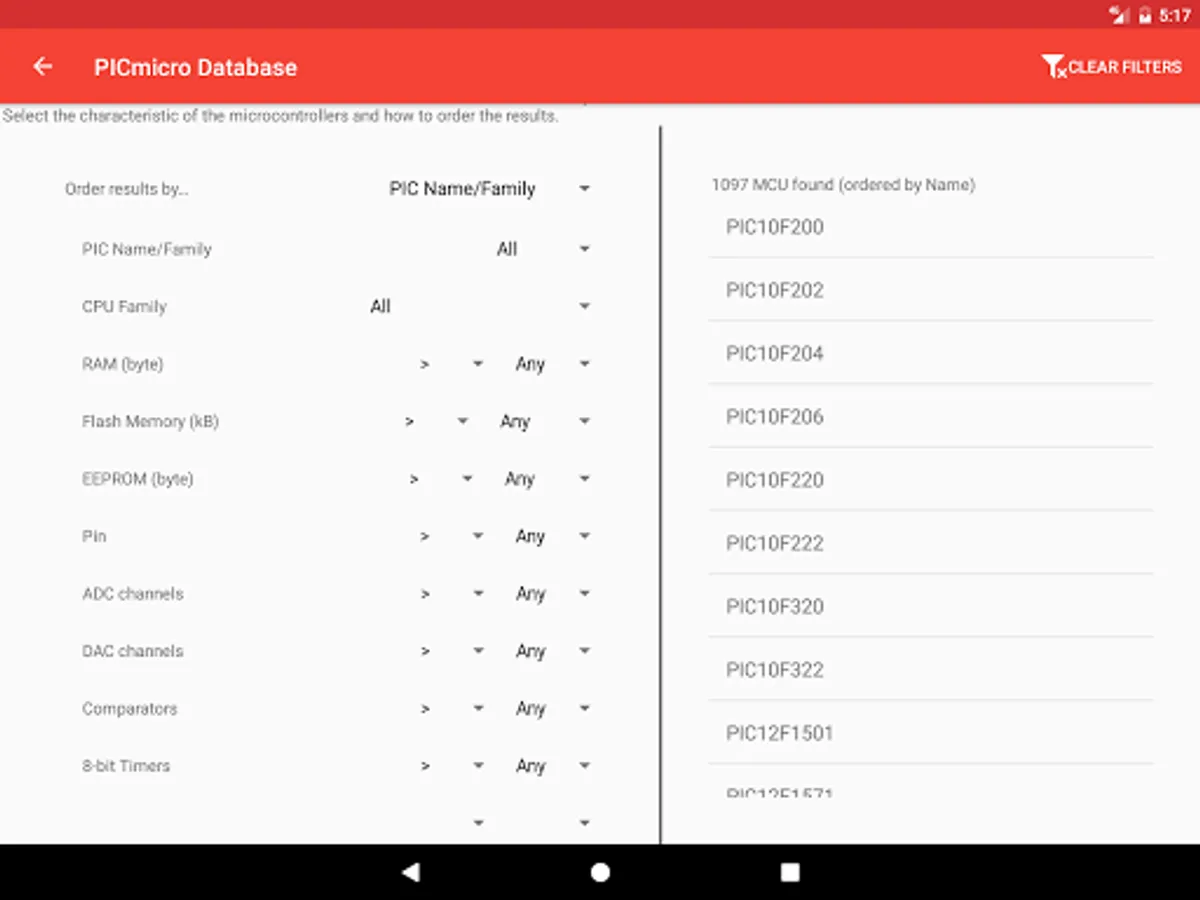
Task: Tap the 8-bit Timers filter label
Action: coord(126,766)
